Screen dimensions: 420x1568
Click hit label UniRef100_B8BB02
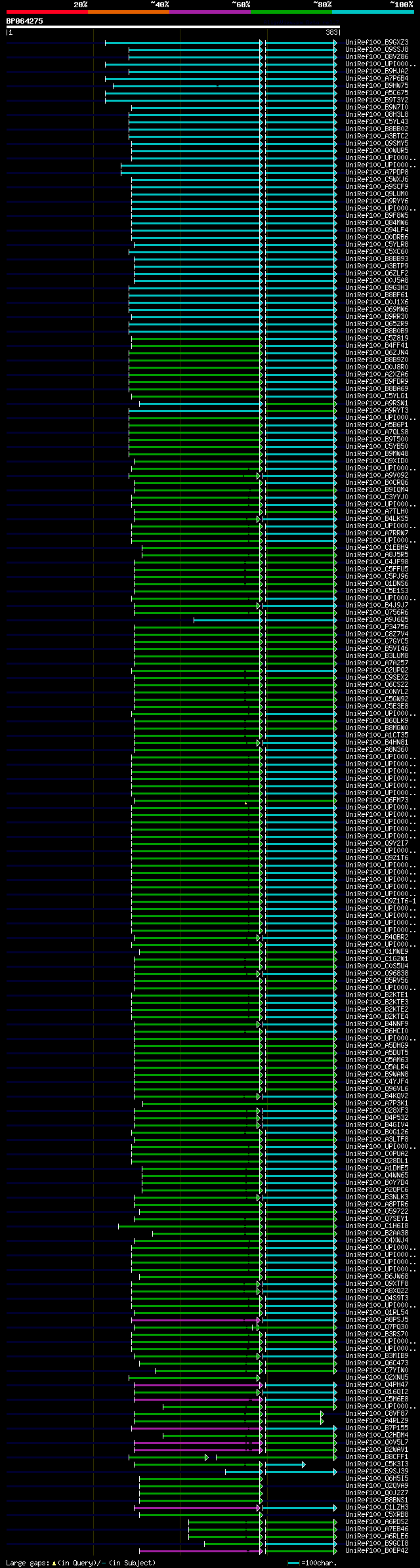(x=377, y=129)
